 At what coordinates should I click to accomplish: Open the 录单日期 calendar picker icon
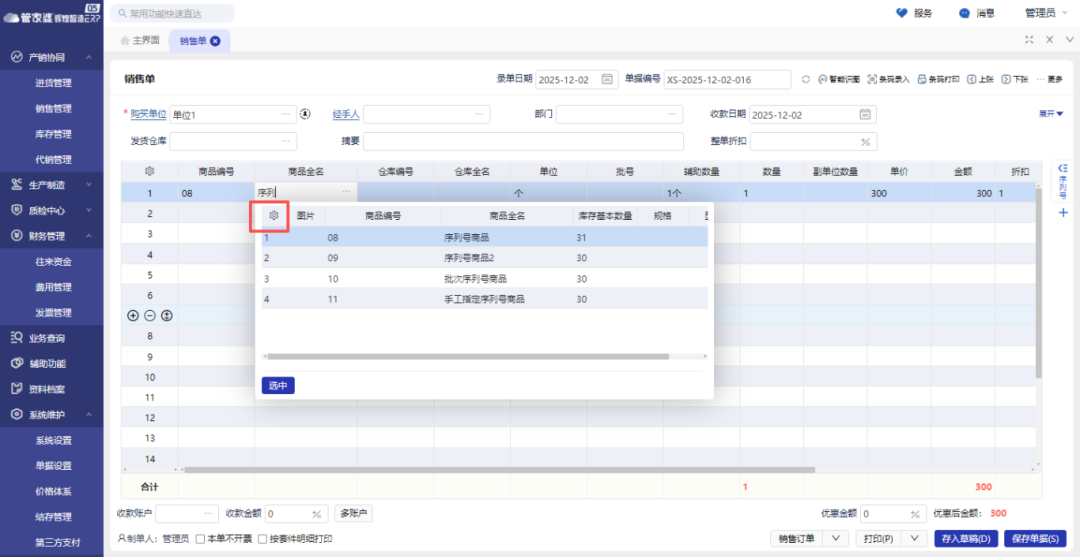tap(607, 79)
